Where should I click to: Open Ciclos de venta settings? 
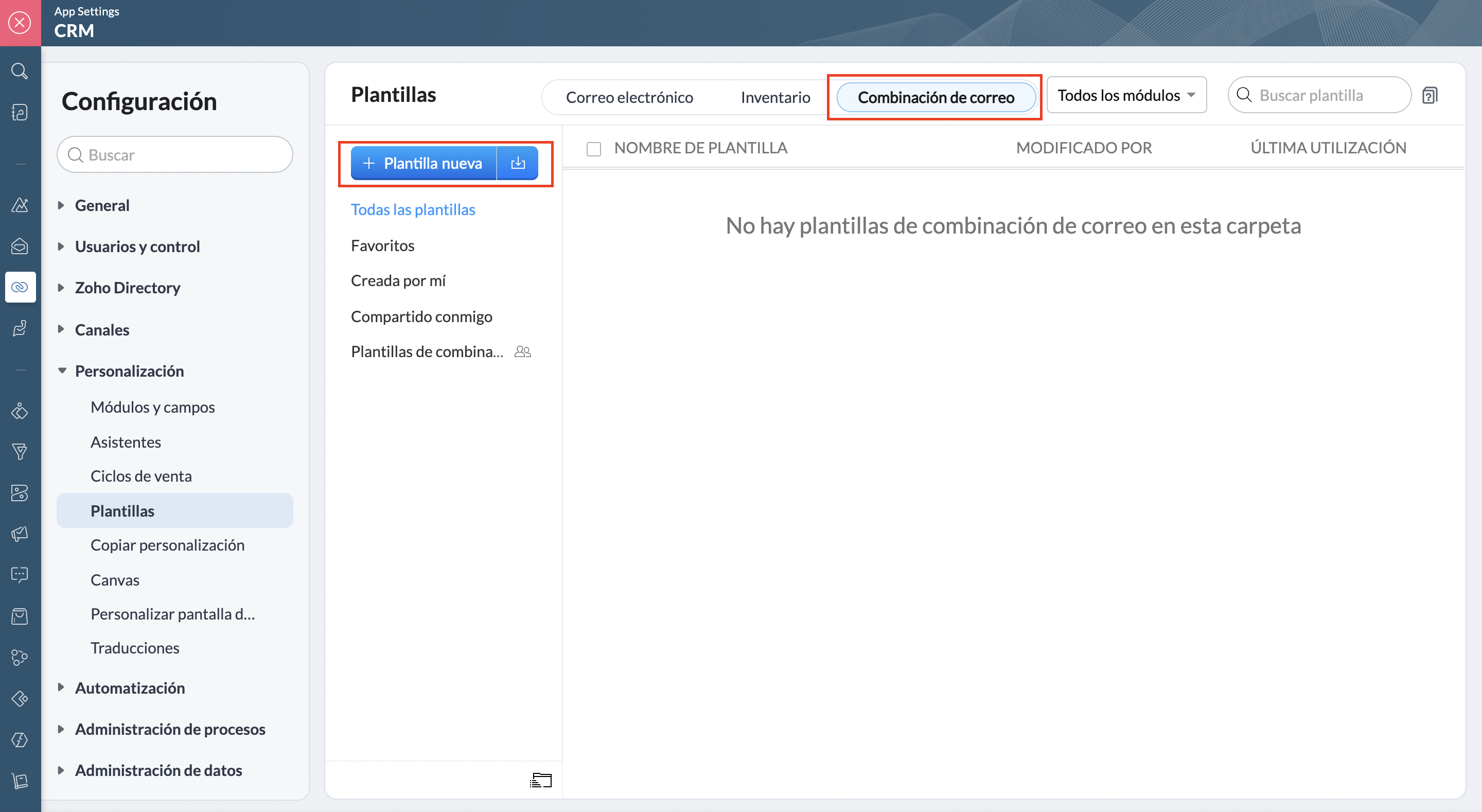tap(141, 476)
